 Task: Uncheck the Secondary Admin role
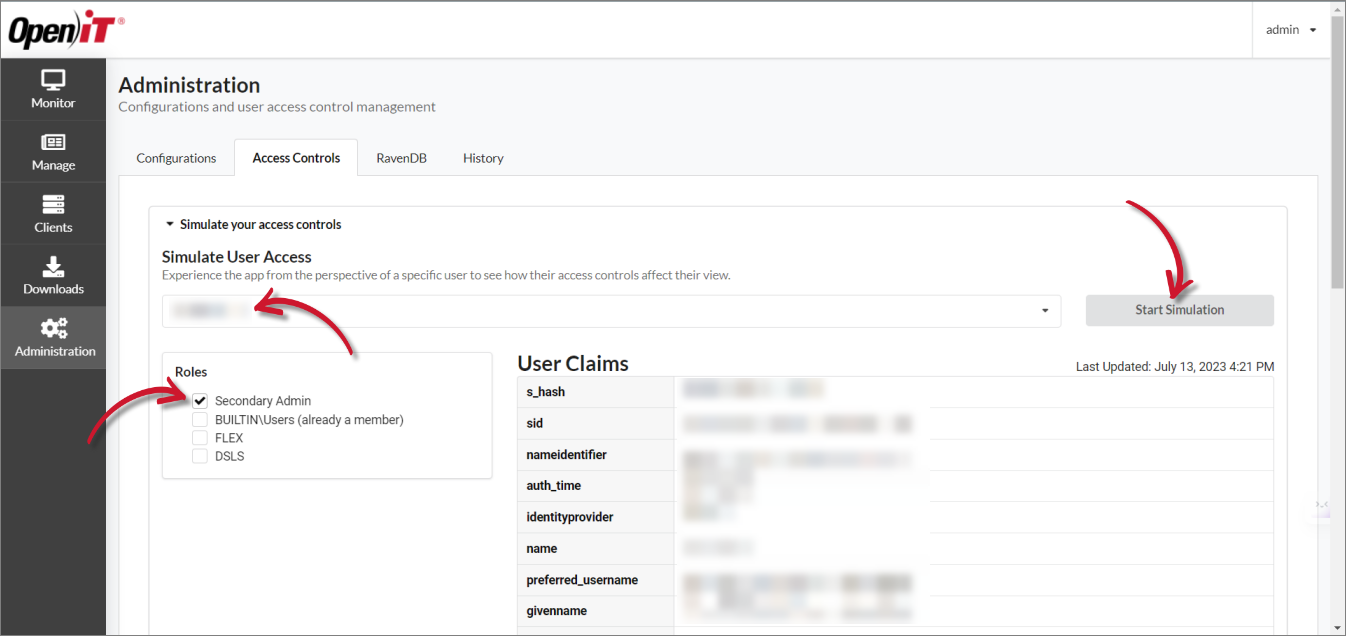click(x=199, y=400)
